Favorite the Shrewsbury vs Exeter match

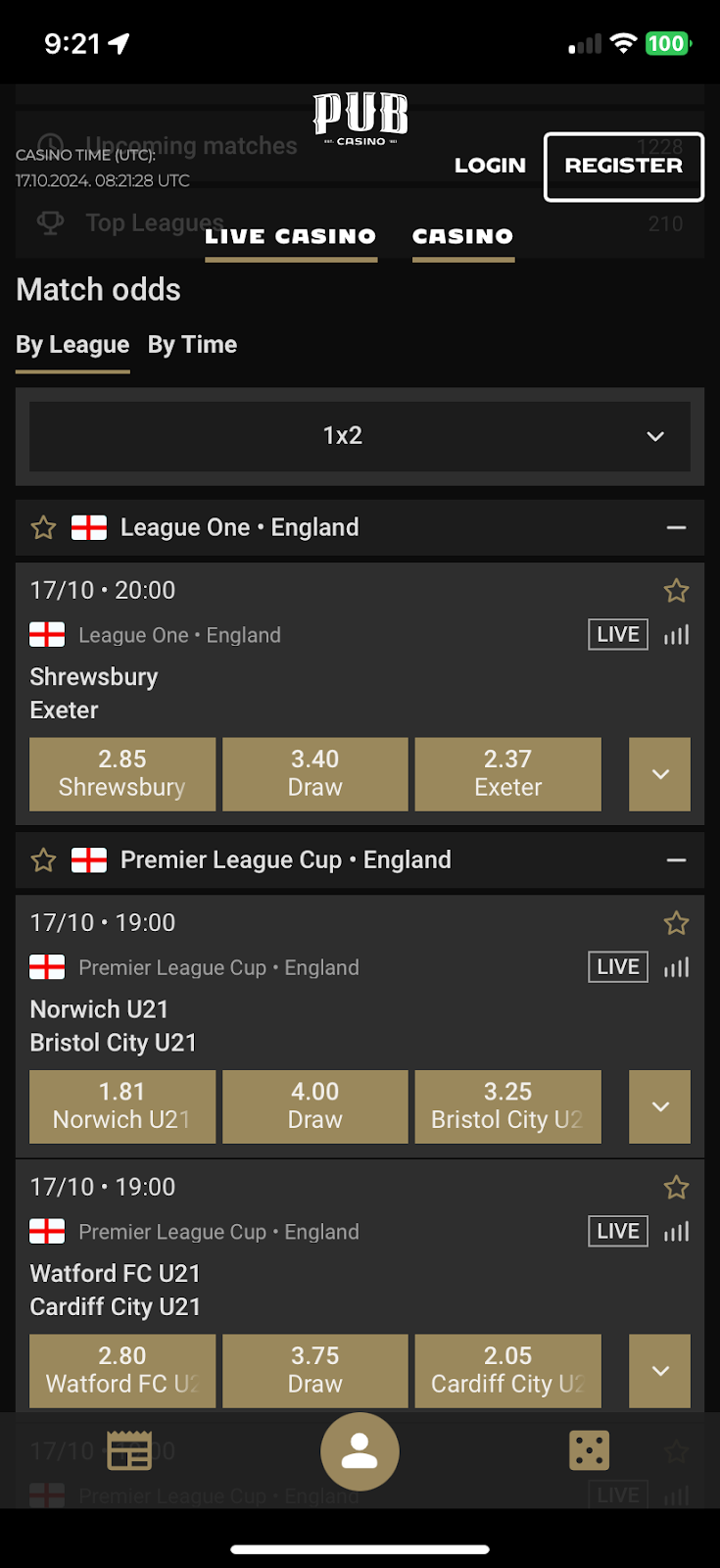(x=676, y=591)
